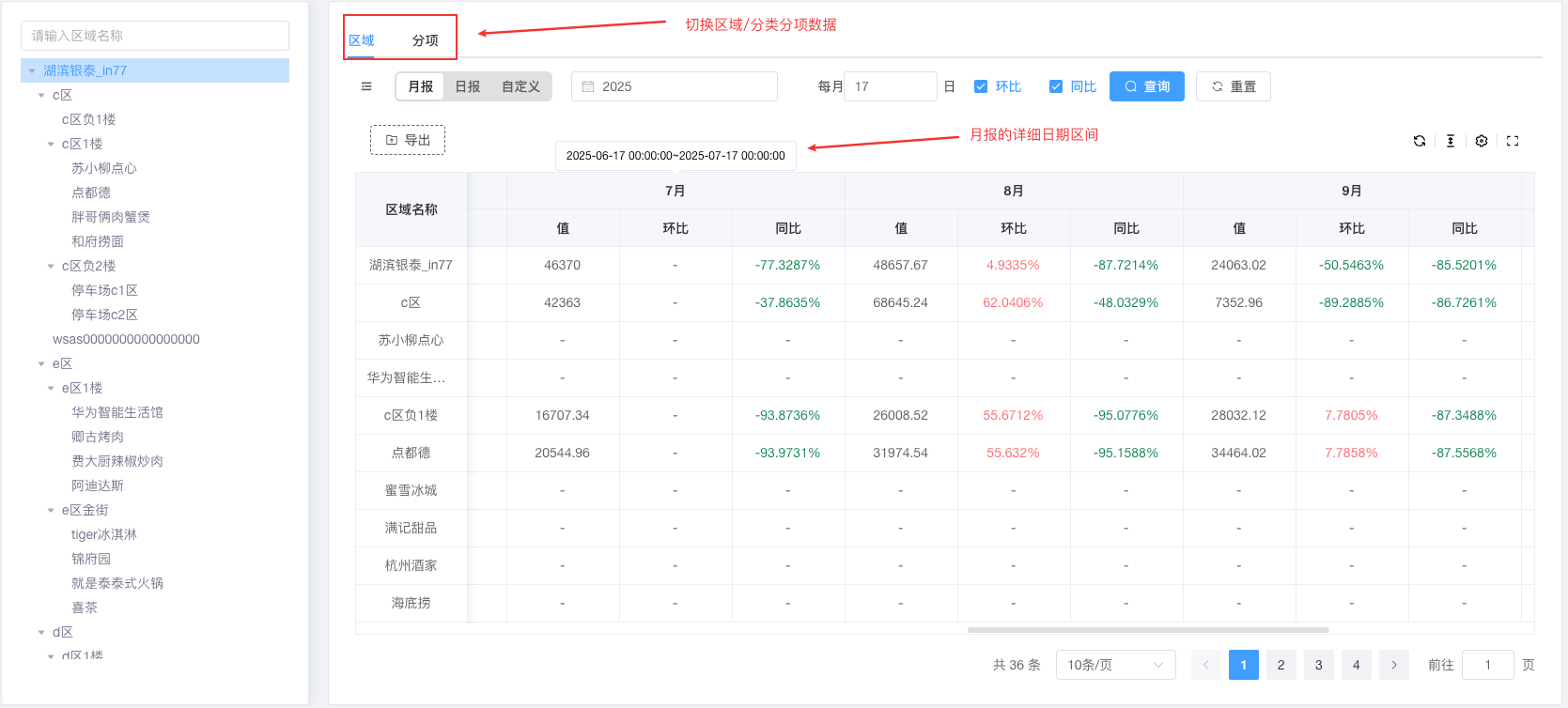Screen dimensions: 1568x708
Task: Click the horizontal table scrollbar
Action: click(1148, 630)
